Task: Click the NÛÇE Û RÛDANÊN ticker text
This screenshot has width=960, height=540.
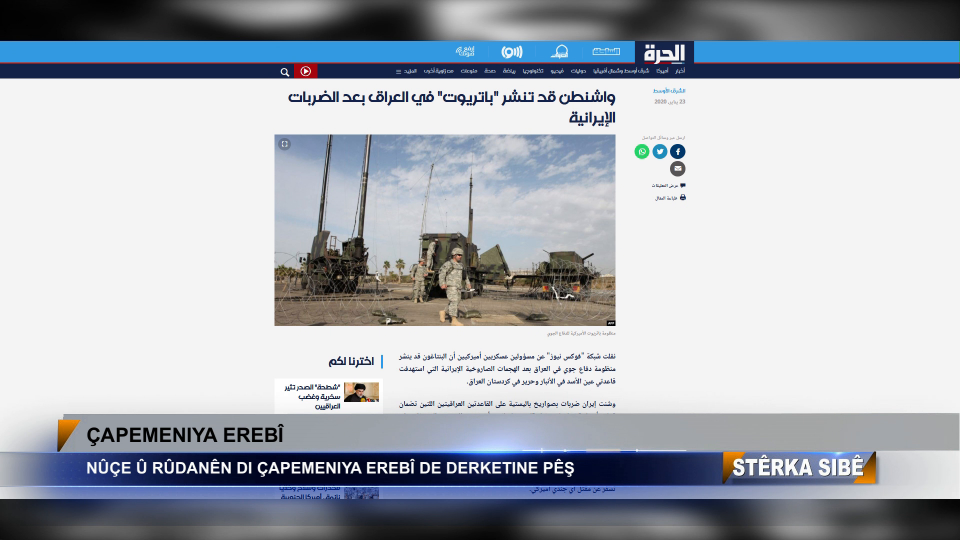Action: tap(330, 468)
